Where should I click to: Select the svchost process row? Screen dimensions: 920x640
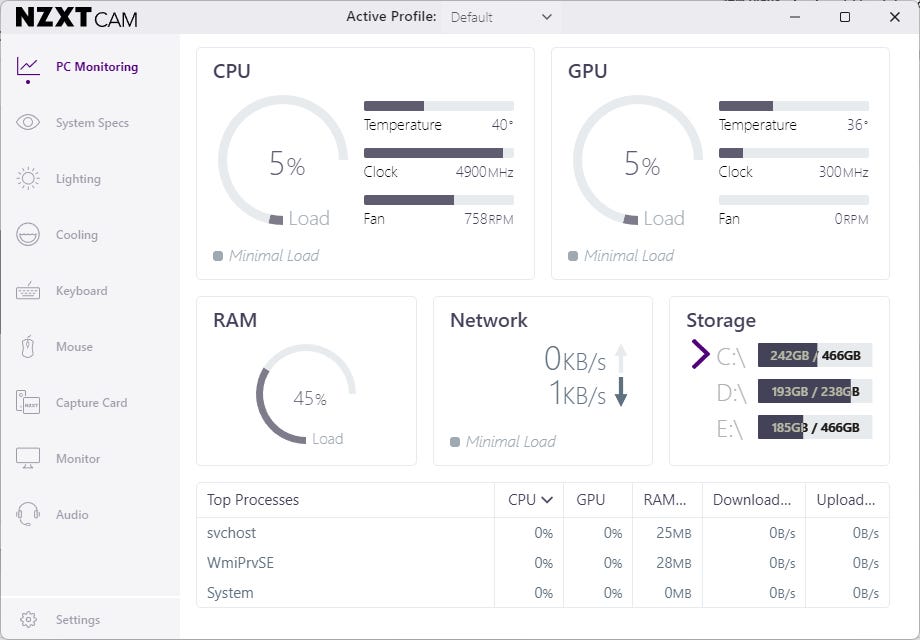coord(543,533)
